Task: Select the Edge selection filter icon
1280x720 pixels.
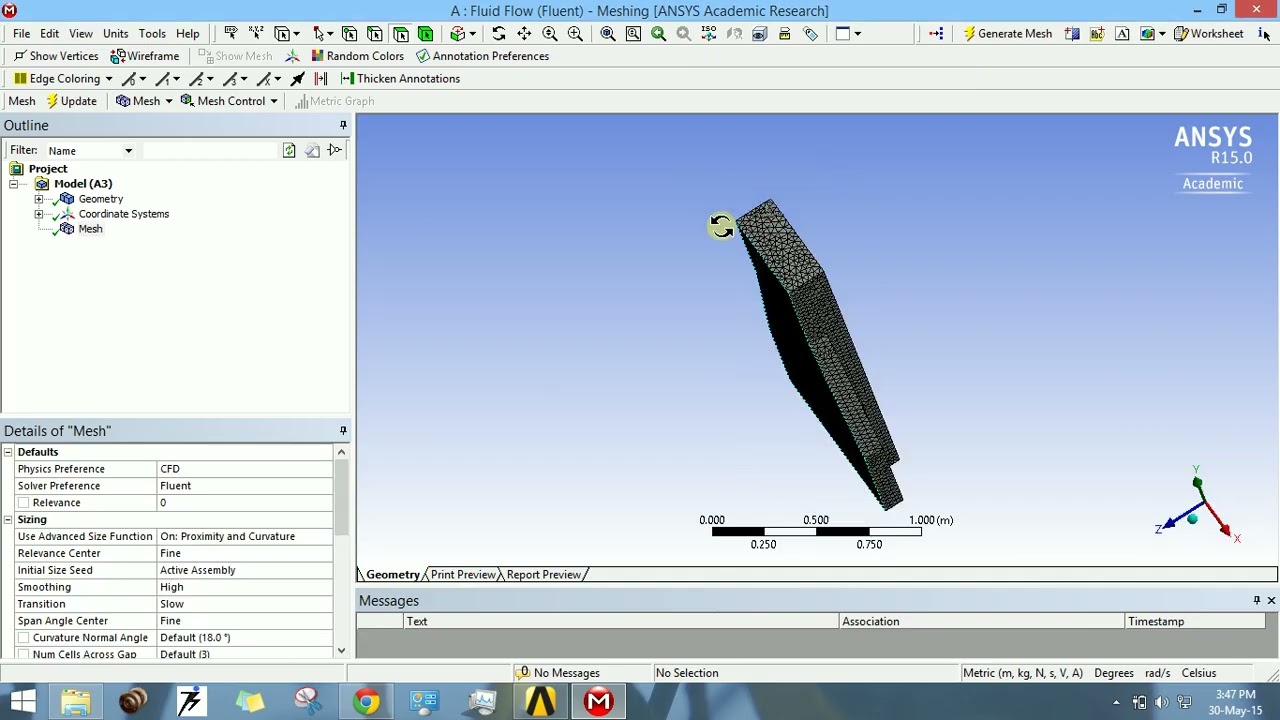Action: [x=374, y=33]
